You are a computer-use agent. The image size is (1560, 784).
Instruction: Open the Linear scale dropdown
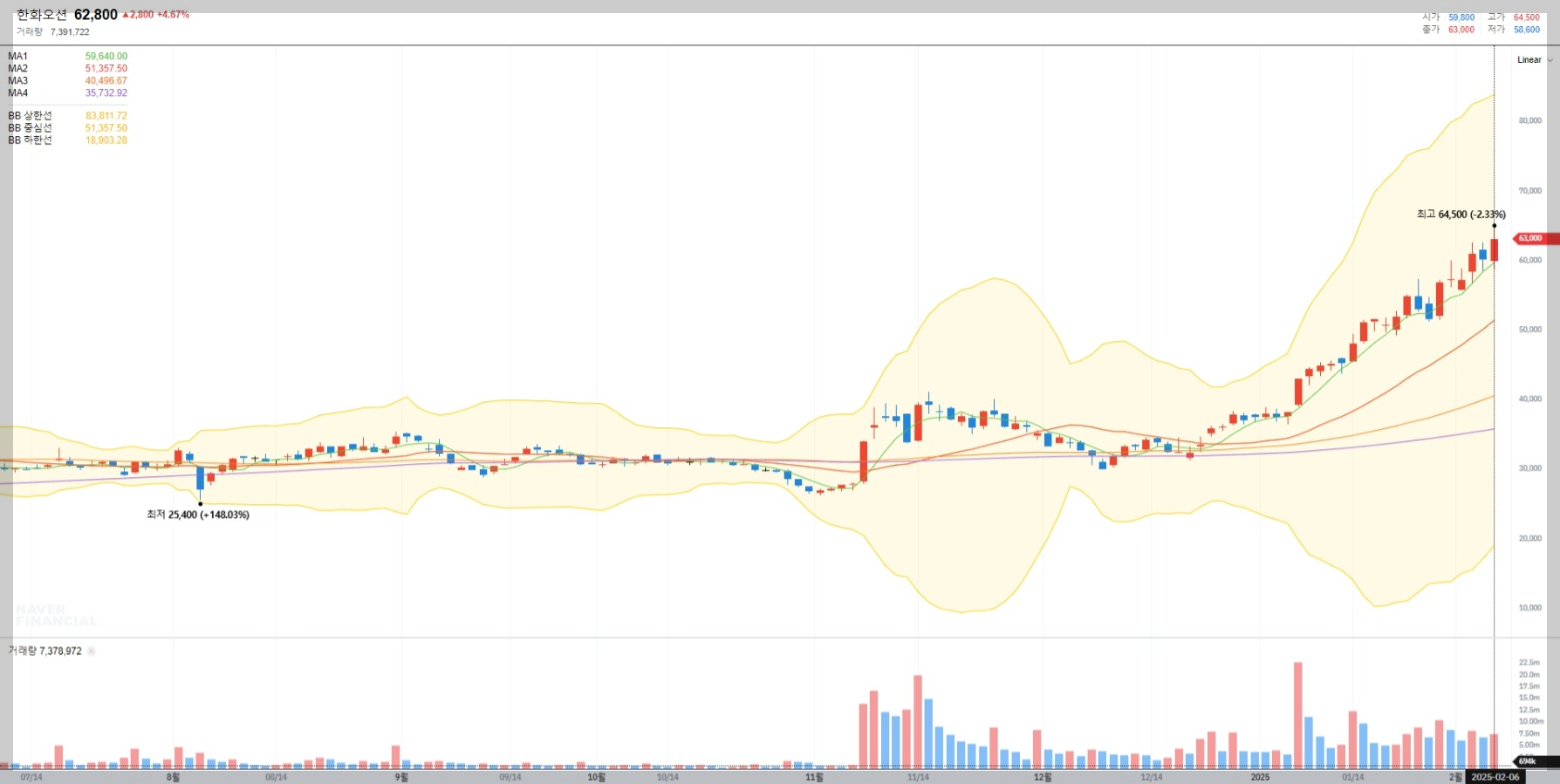(1535, 60)
